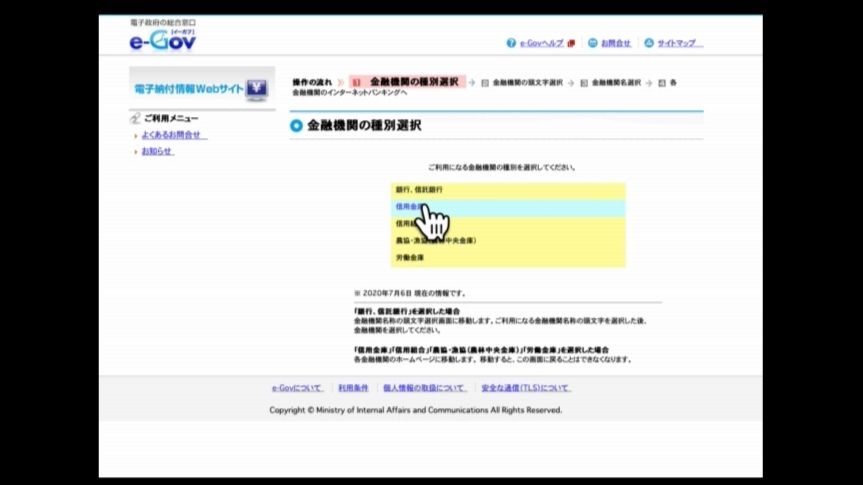Image resolution: width=863 pixels, height=485 pixels.
Task: Click the e-Gov logo
Action: click(x=163, y=39)
